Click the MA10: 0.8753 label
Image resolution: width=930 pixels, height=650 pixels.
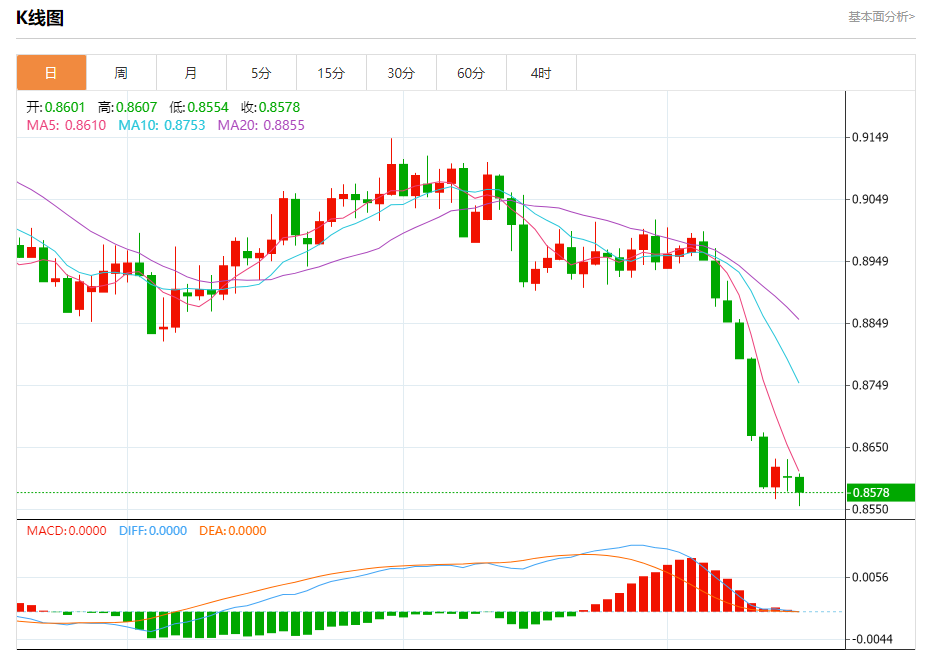[162, 125]
